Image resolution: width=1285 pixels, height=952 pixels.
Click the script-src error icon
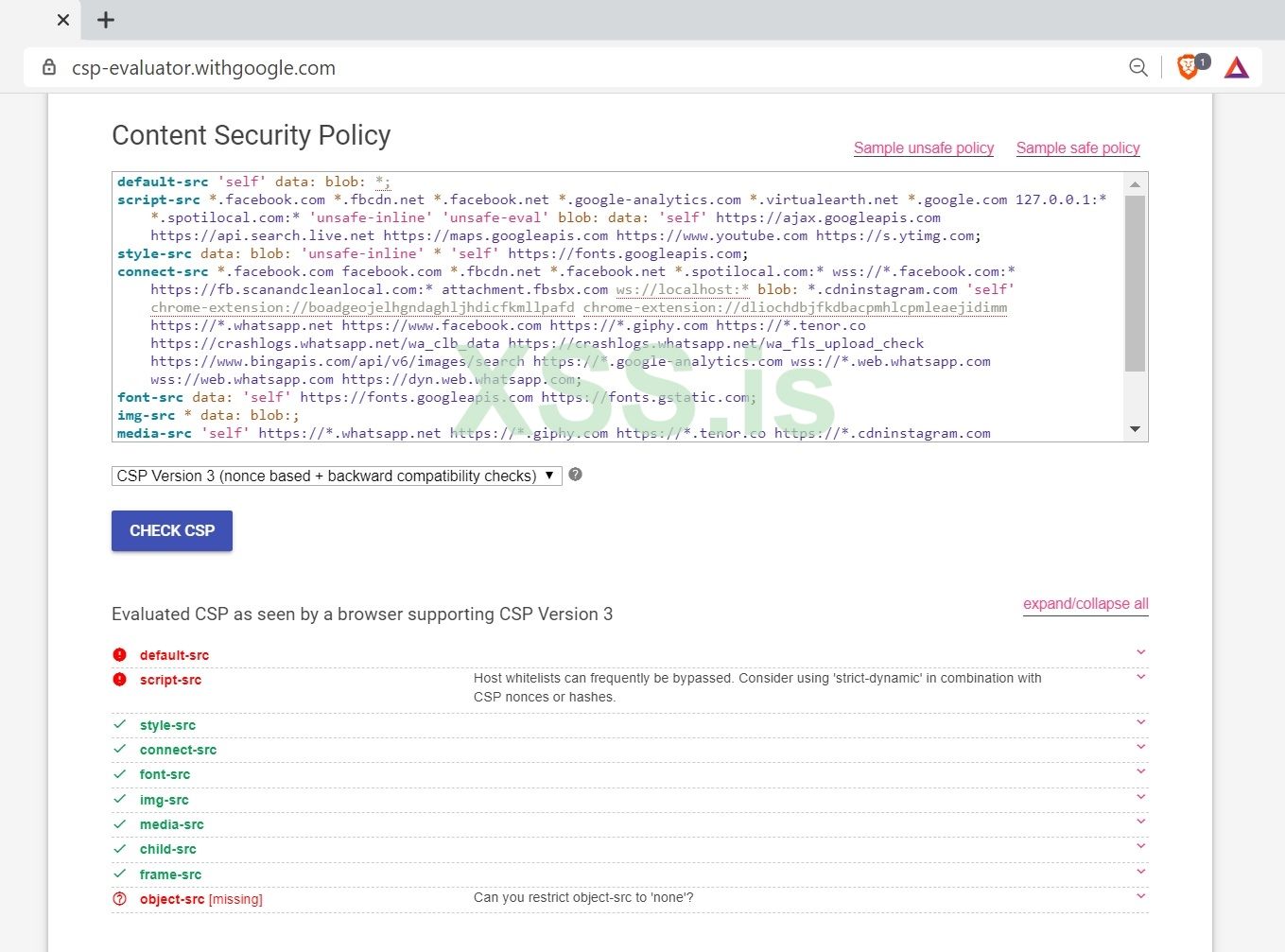[119, 679]
